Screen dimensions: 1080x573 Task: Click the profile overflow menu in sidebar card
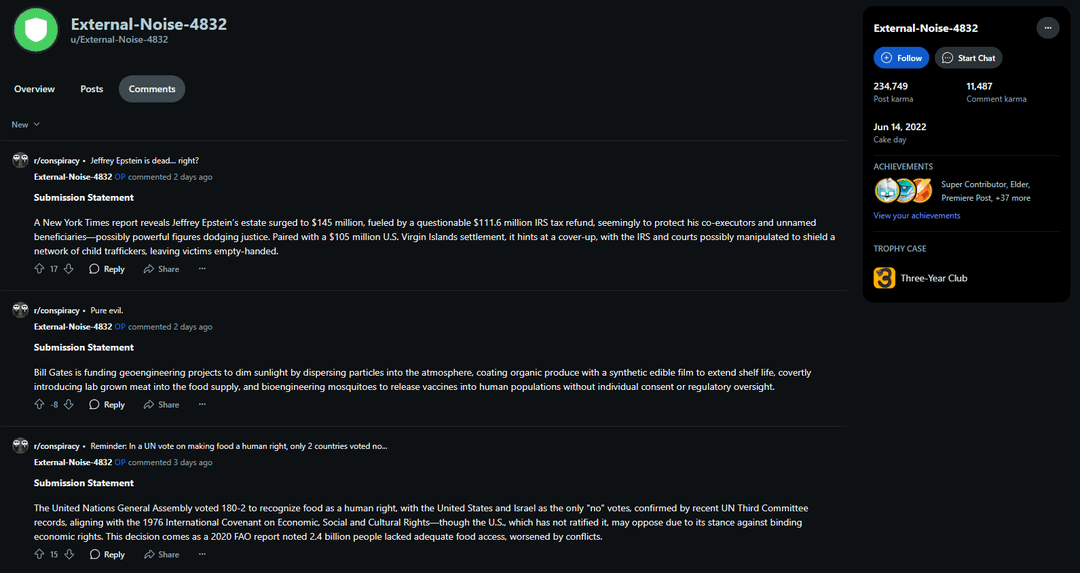tap(1048, 28)
